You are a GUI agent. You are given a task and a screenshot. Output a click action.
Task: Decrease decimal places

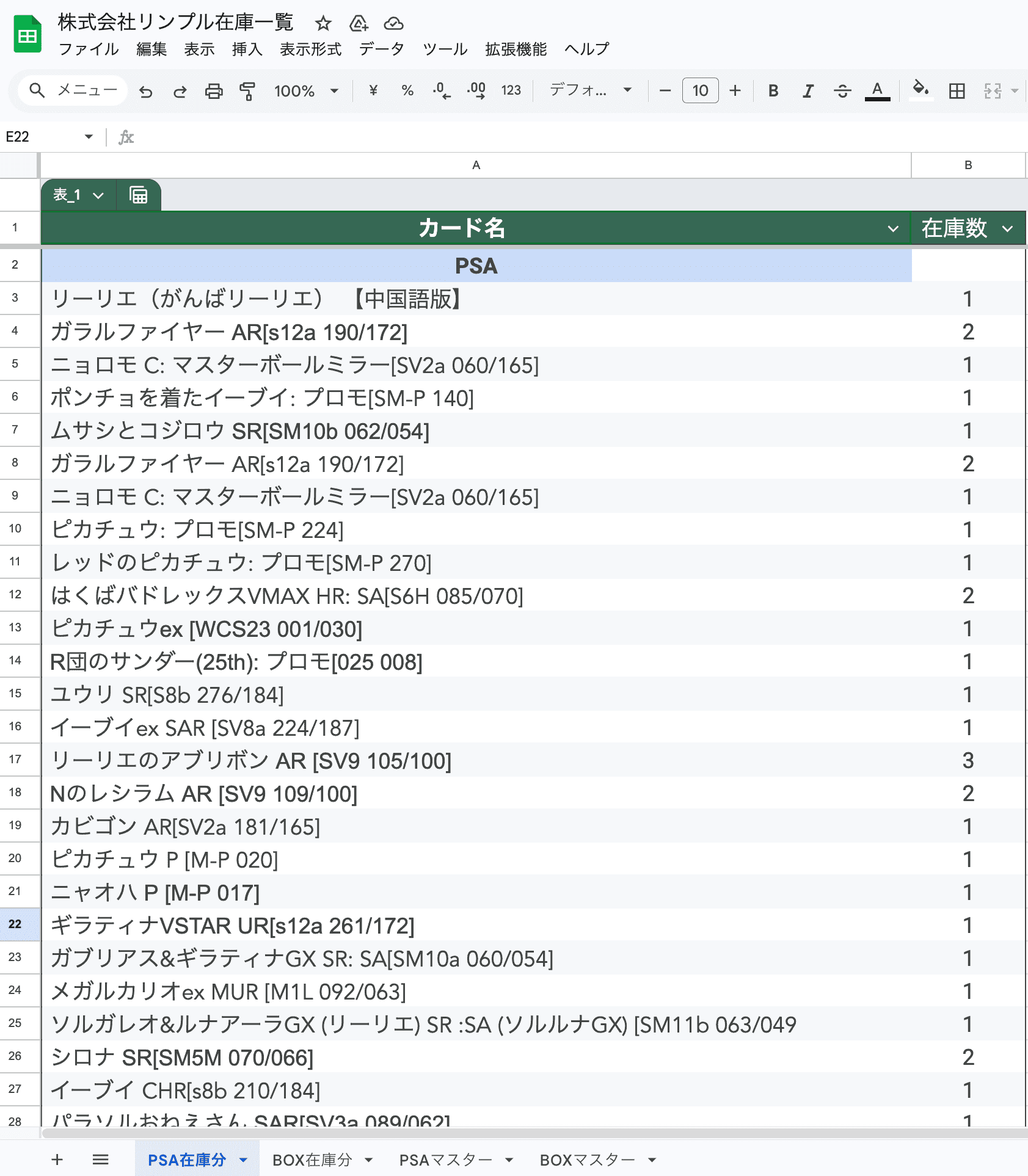[442, 91]
